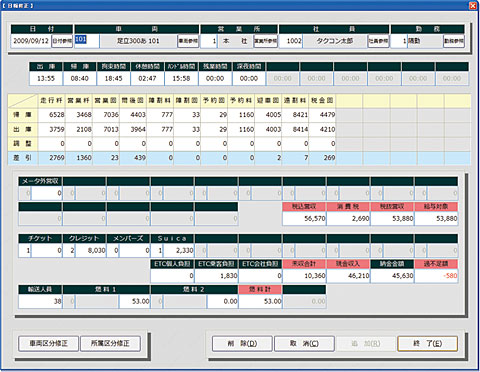
Task: Select the 消費税 value 2,690
Action: (348, 219)
